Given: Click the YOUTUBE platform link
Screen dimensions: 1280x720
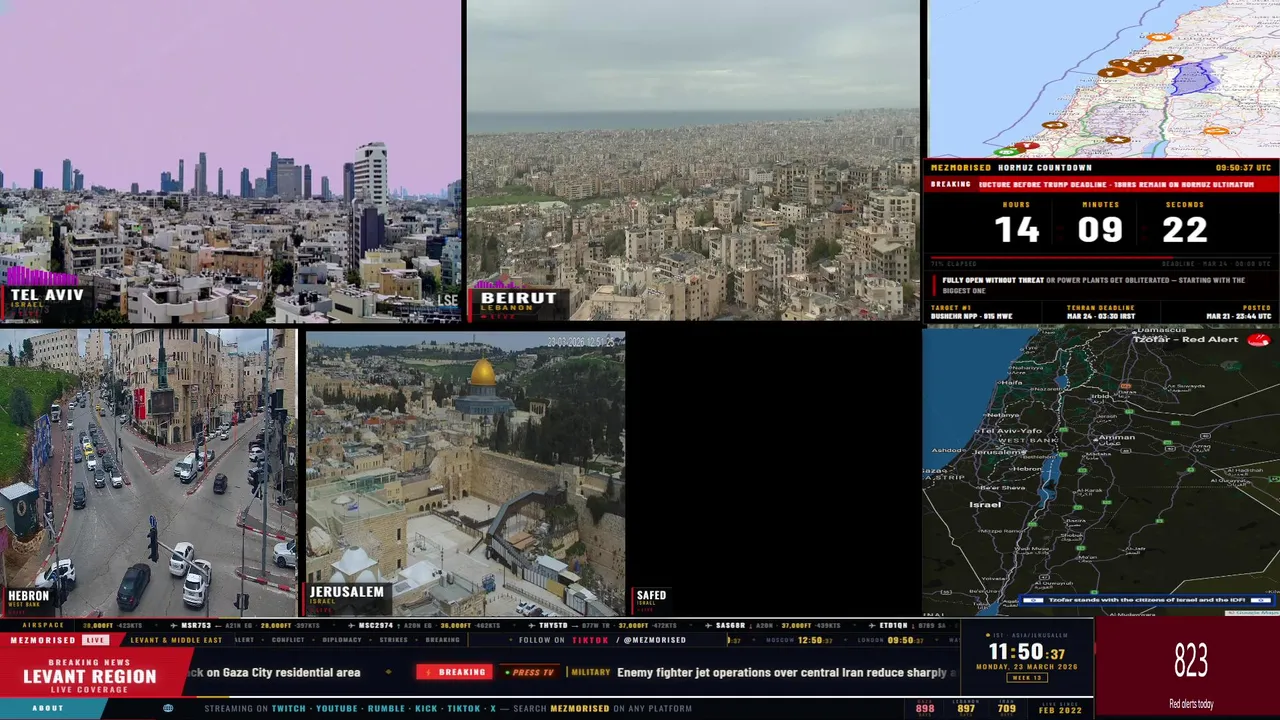Looking at the screenshot, I should coord(337,708).
